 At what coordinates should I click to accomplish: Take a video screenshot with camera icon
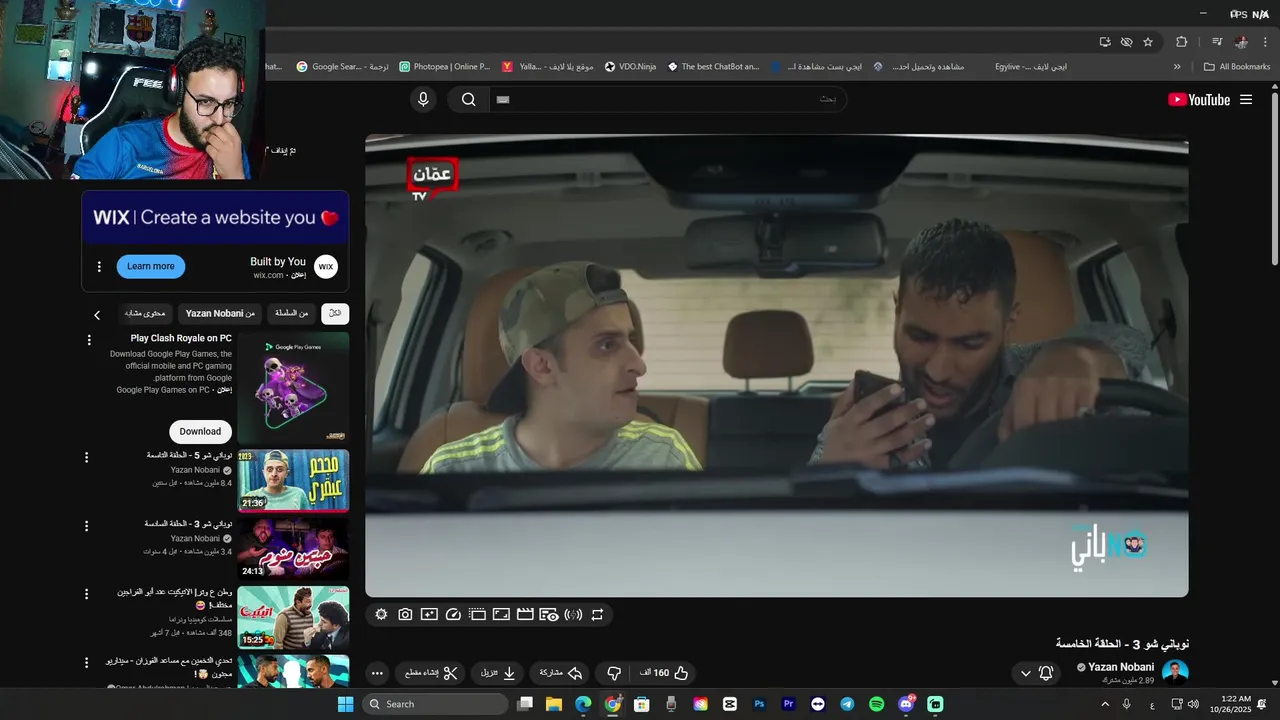tap(405, 615)
